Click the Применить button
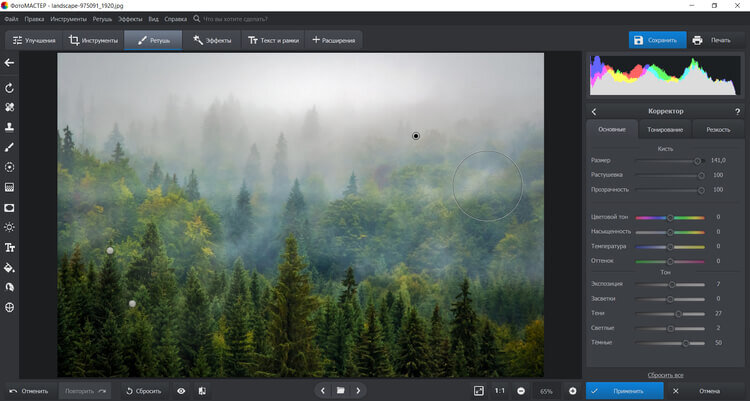Image resolution: width=750 pixels, height=401 pixels. tap(625, 391)
